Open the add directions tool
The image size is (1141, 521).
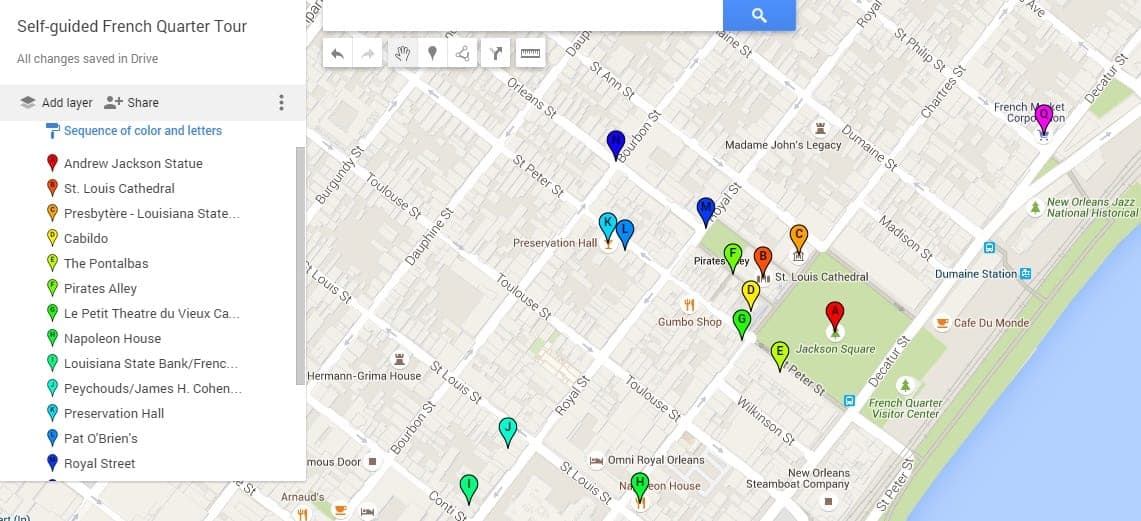click(496, 53)
